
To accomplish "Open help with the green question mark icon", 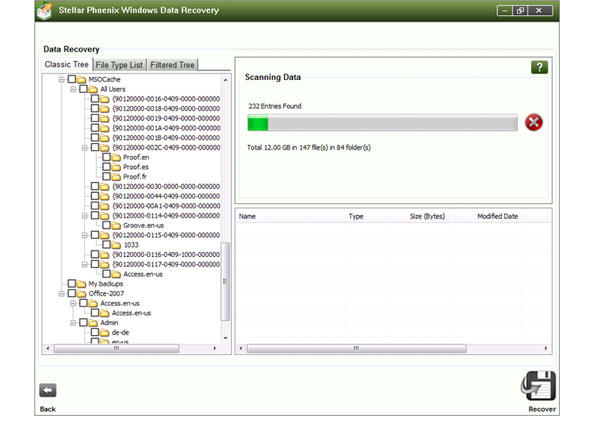I will point(539,67).
